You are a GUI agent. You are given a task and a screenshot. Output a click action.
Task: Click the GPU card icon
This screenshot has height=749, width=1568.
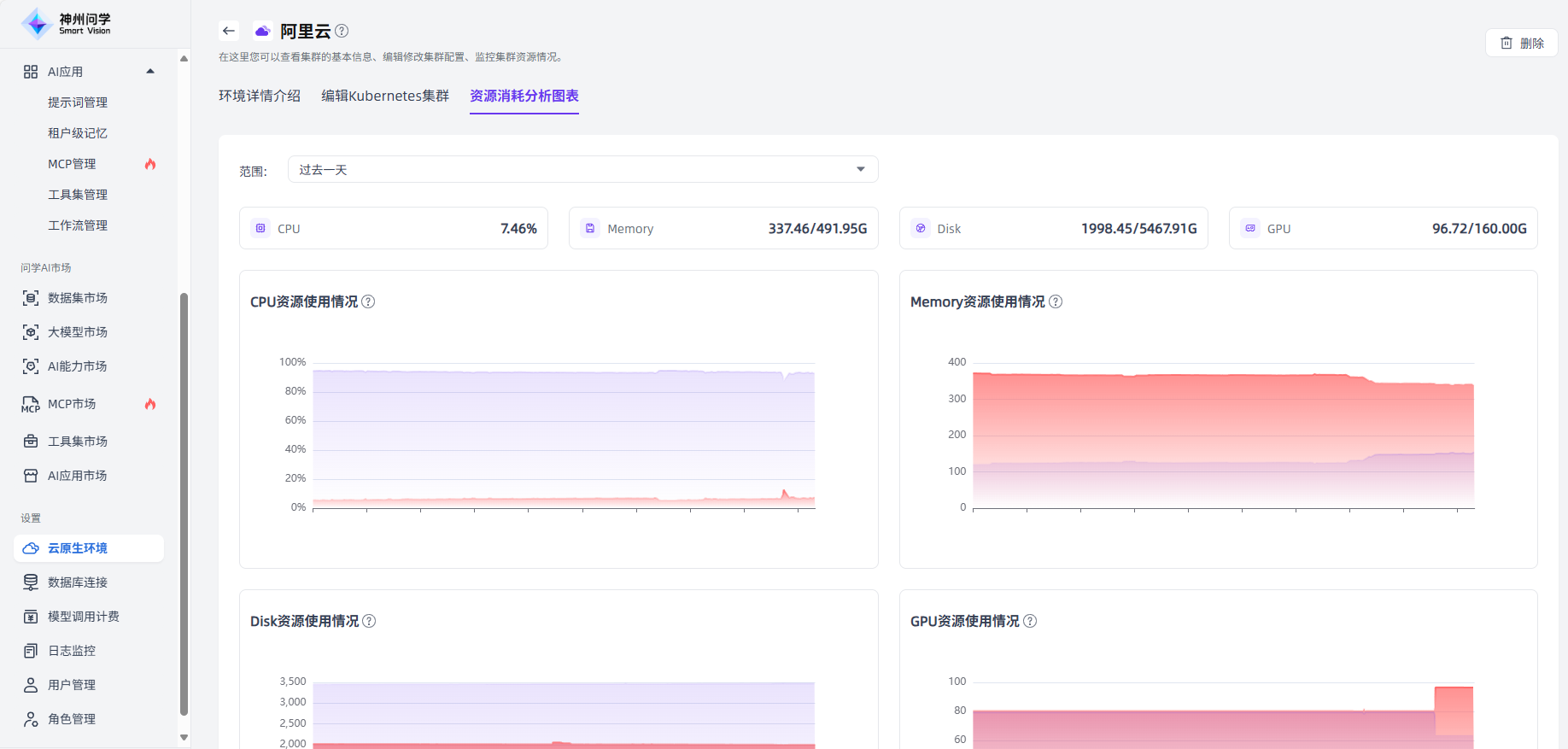coord(1250,228)
